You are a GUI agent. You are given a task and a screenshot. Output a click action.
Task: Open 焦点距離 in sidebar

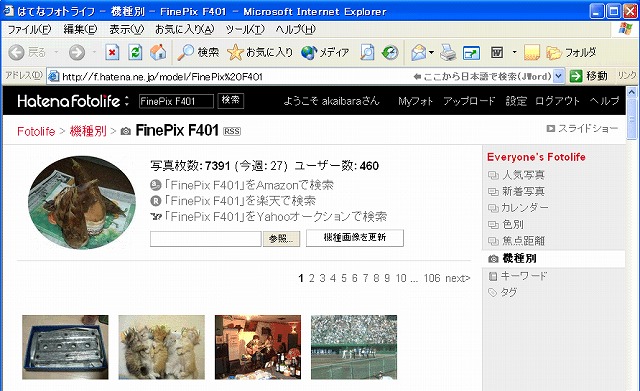(523, 241)
